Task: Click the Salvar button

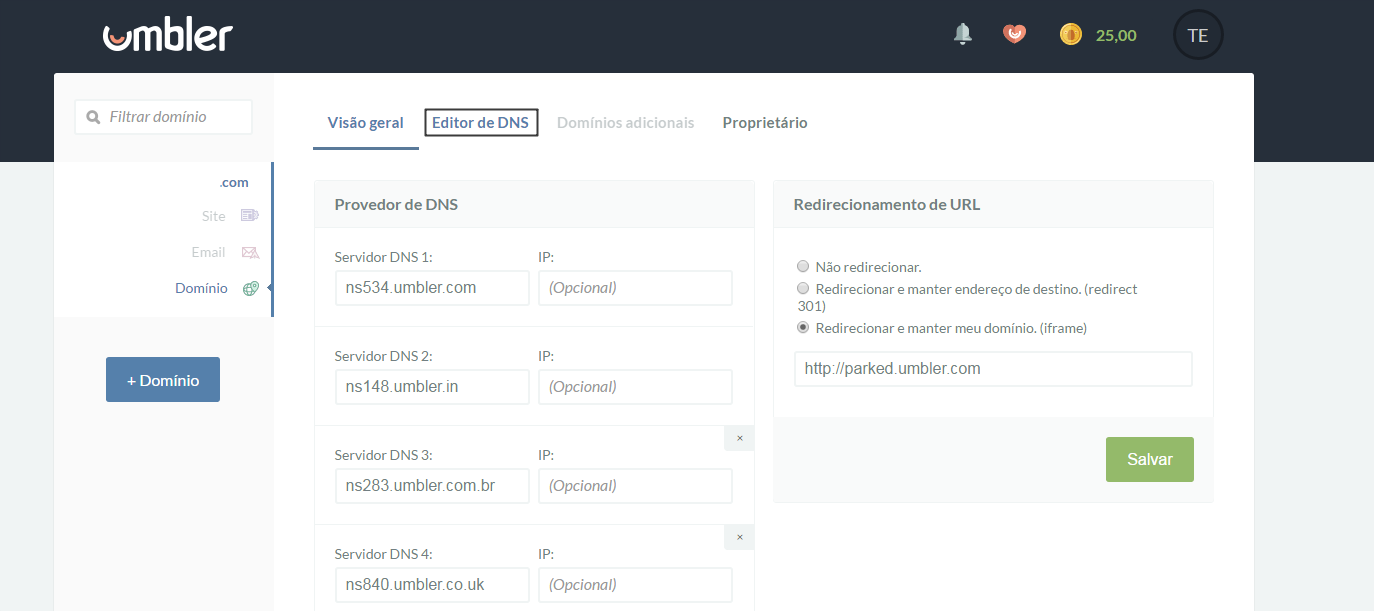Action: (1150, 459)
